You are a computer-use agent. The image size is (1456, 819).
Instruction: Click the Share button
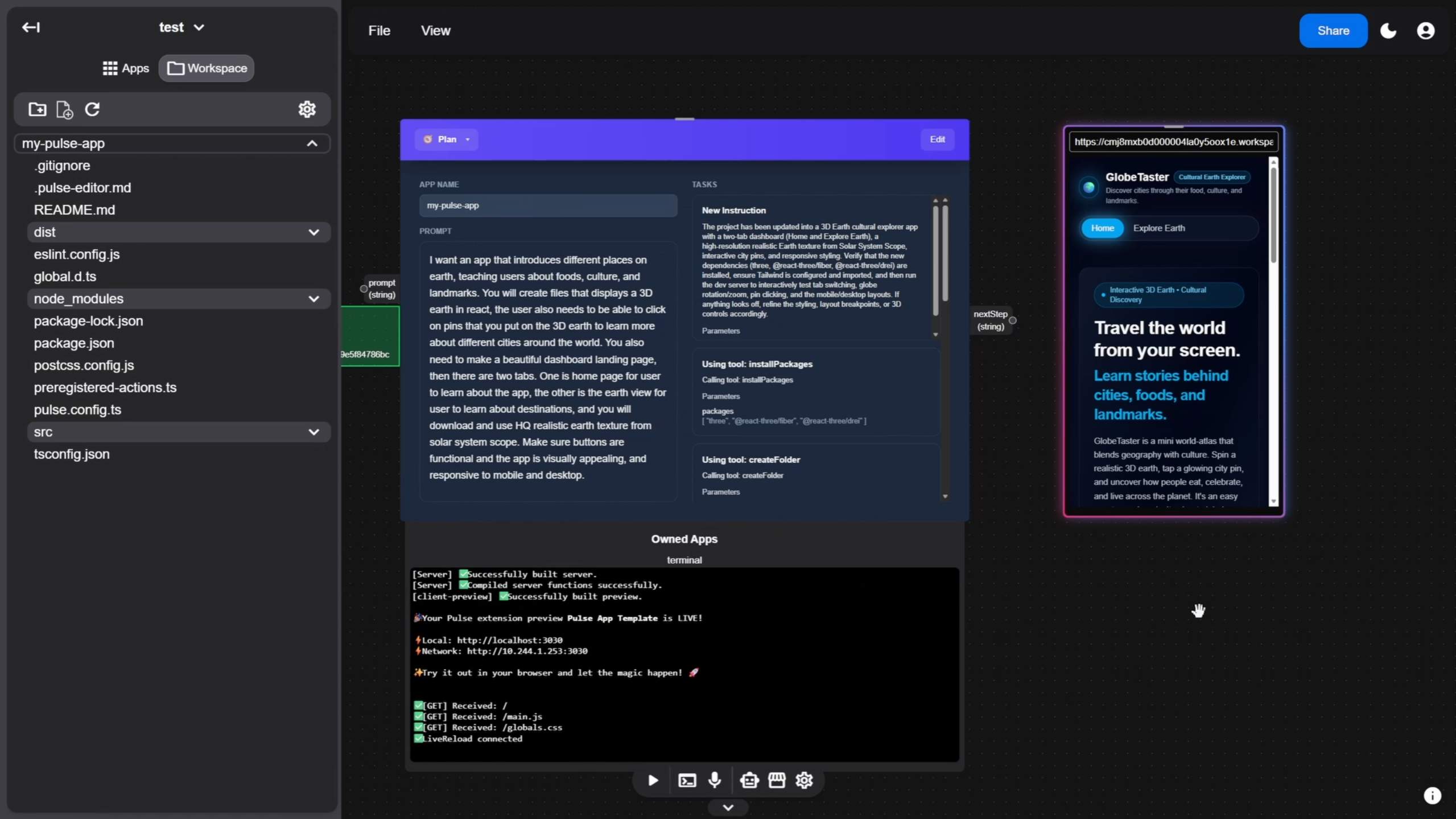click(x=1332, y=30)
